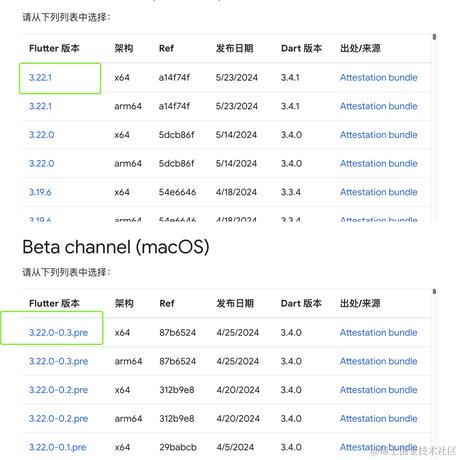The width and height of the screenshot is (460, 460).
Task: Click the 发布日期 header in the Beta table
Action: click(235, 304)
